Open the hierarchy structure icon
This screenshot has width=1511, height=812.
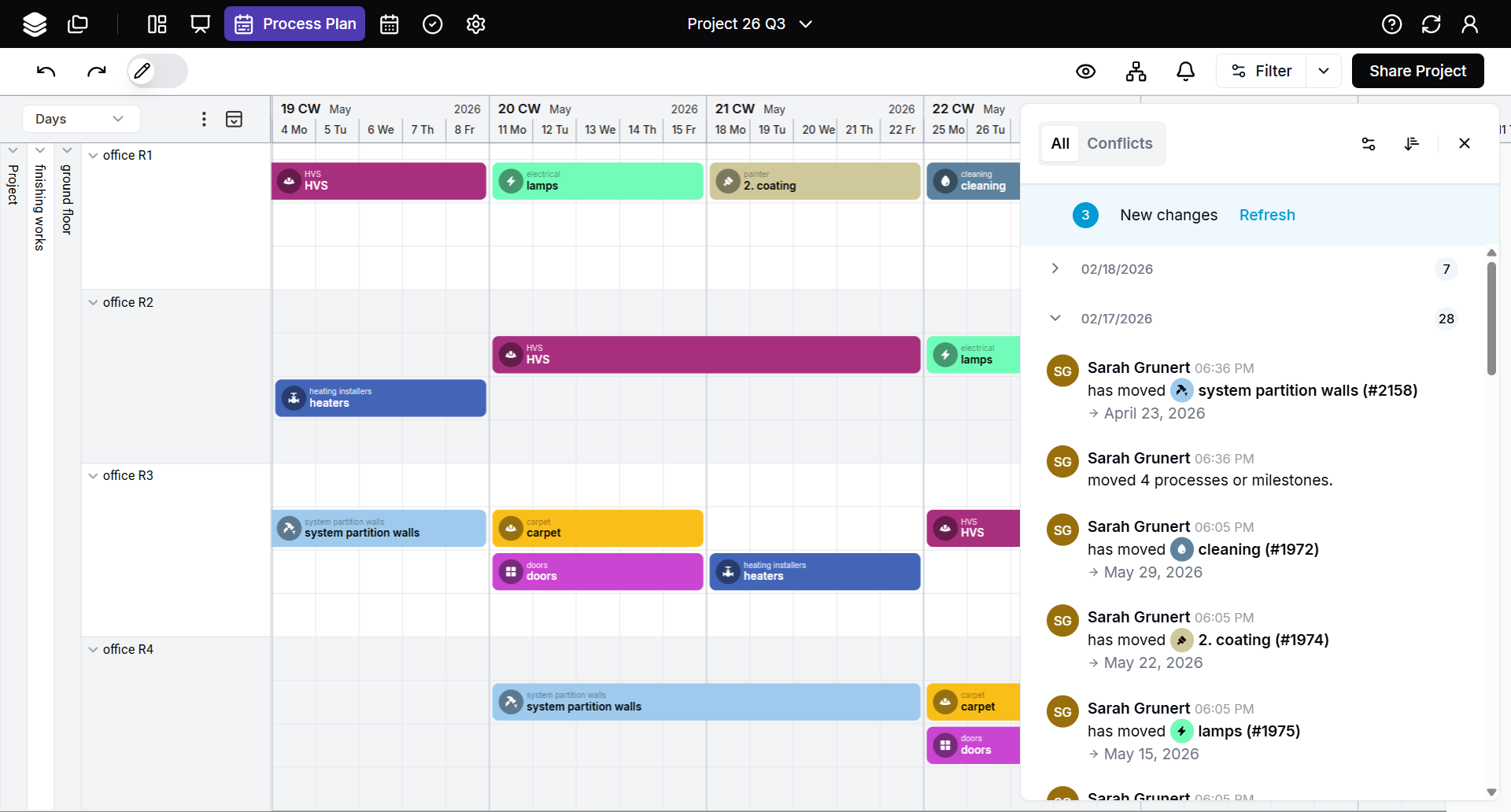[1136, 72]
